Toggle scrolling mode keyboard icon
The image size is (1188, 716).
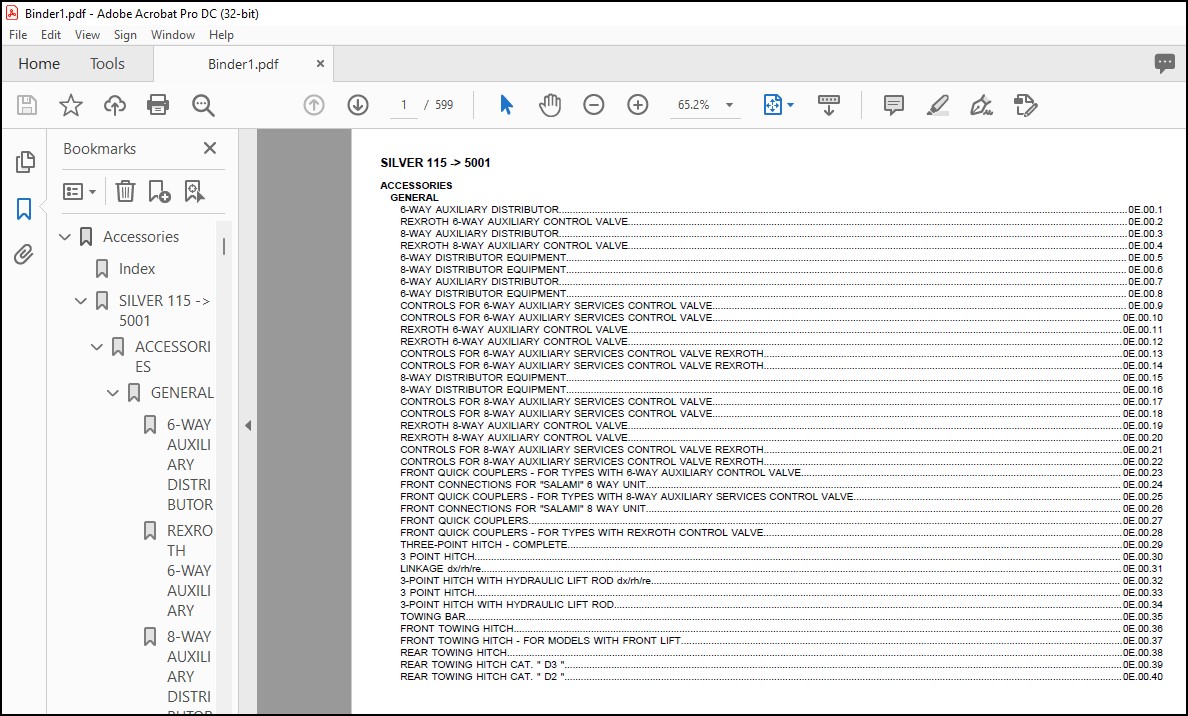(828, 105)
